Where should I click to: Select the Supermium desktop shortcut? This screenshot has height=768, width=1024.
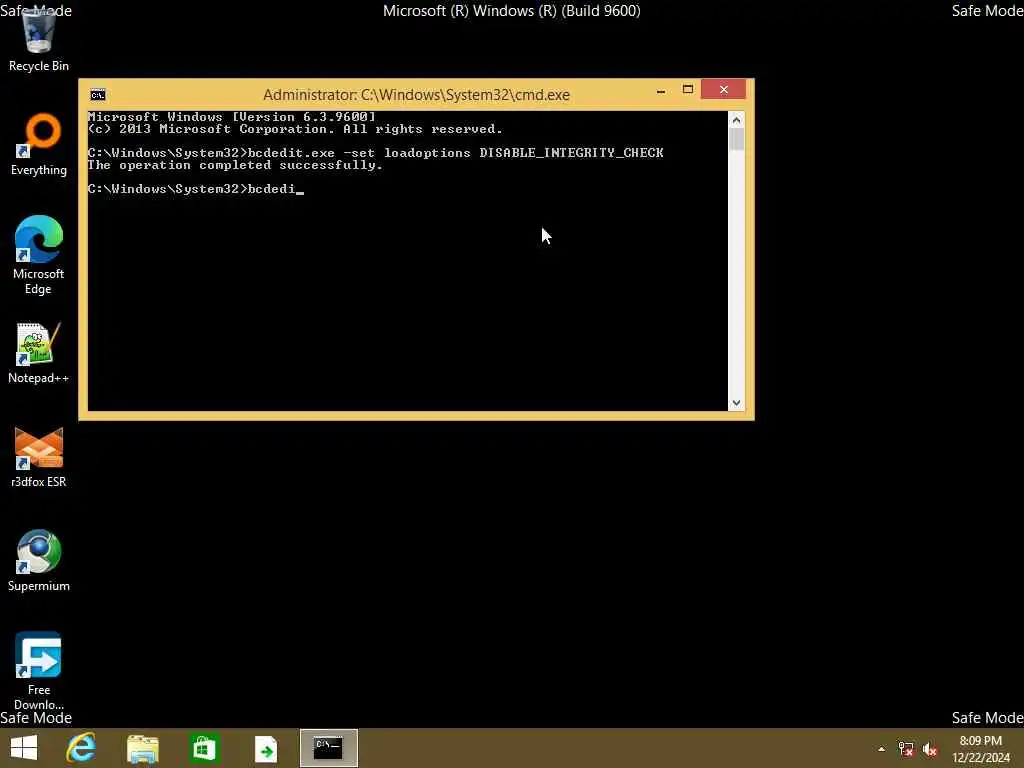pyautogui.click(x=39, y=560)
